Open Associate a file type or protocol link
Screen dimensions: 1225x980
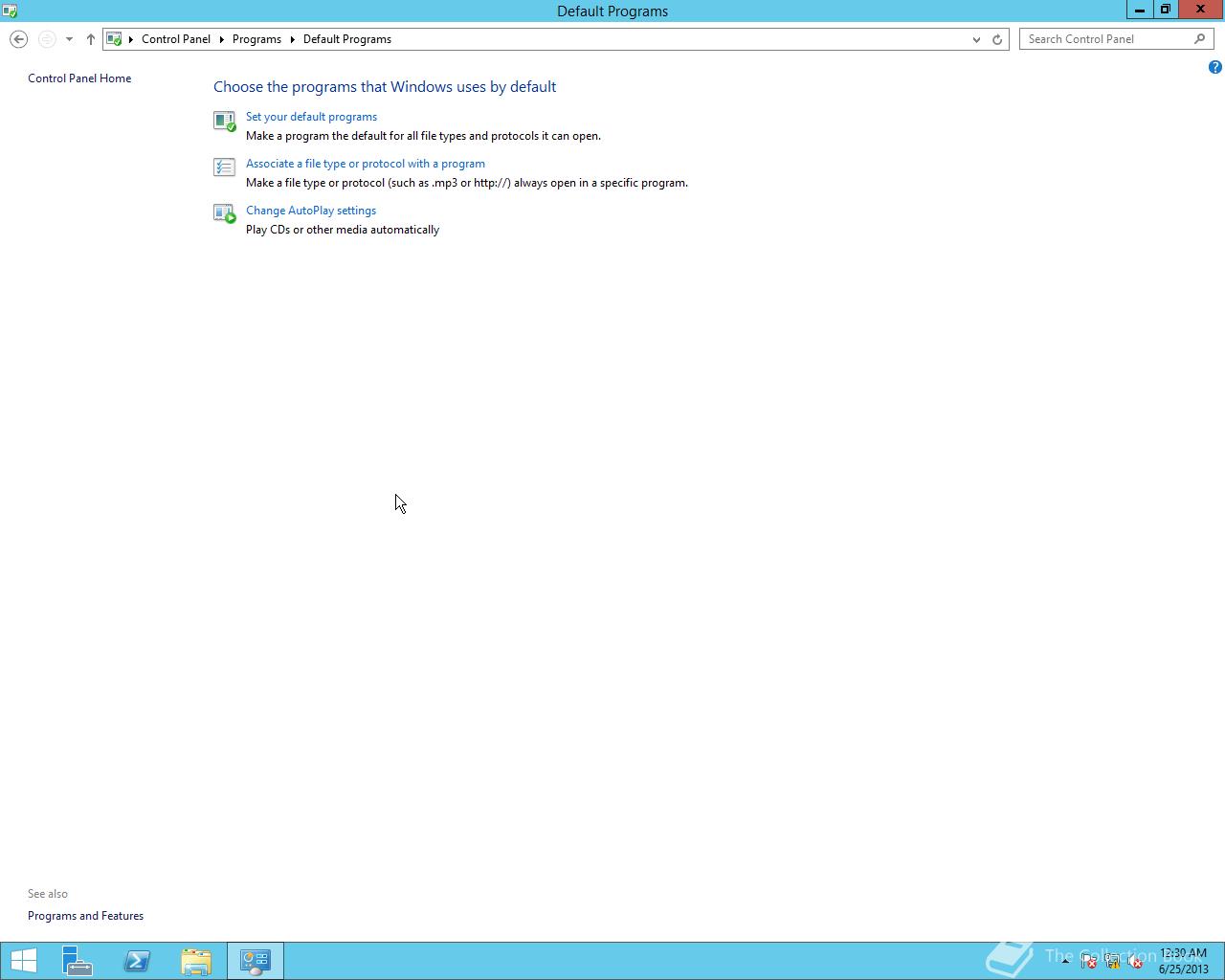(x=366, y=164)
